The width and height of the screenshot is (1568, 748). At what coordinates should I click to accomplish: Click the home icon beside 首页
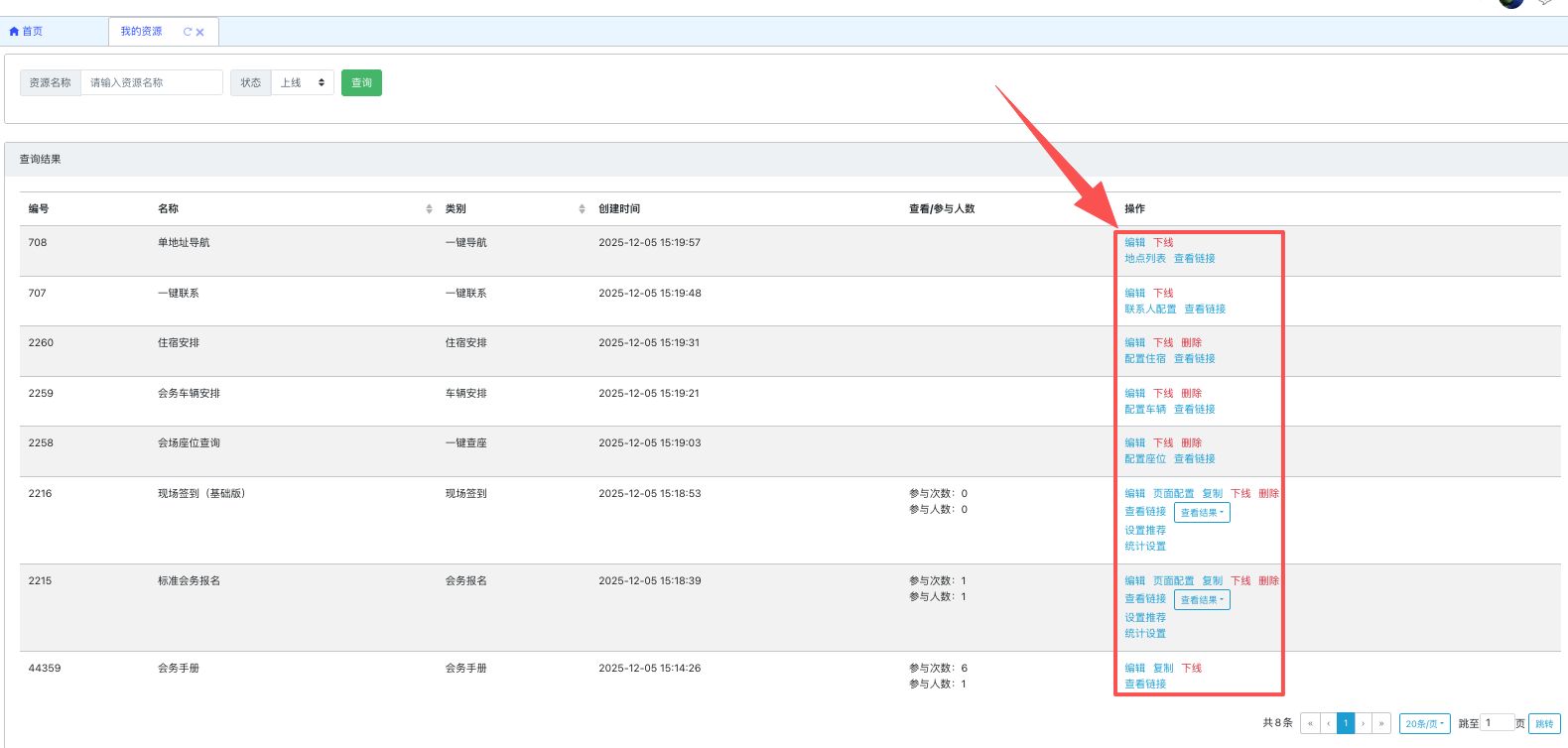click(14, 32)
